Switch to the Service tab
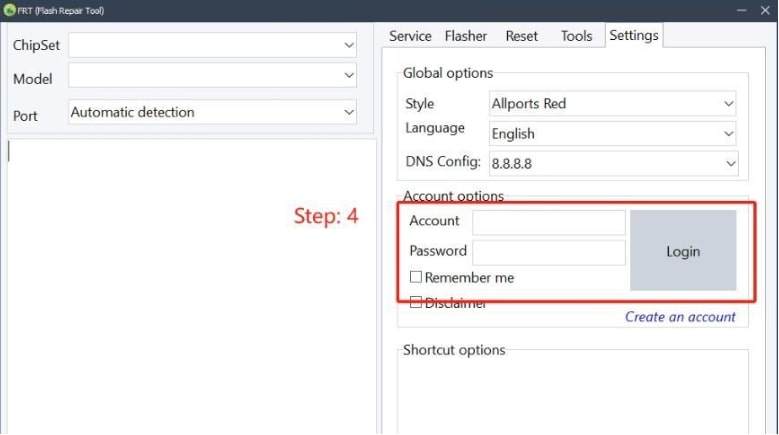Image resolution: width=779 pixels, height=435 pixels. pyautogui.click(x=410, y=36)
